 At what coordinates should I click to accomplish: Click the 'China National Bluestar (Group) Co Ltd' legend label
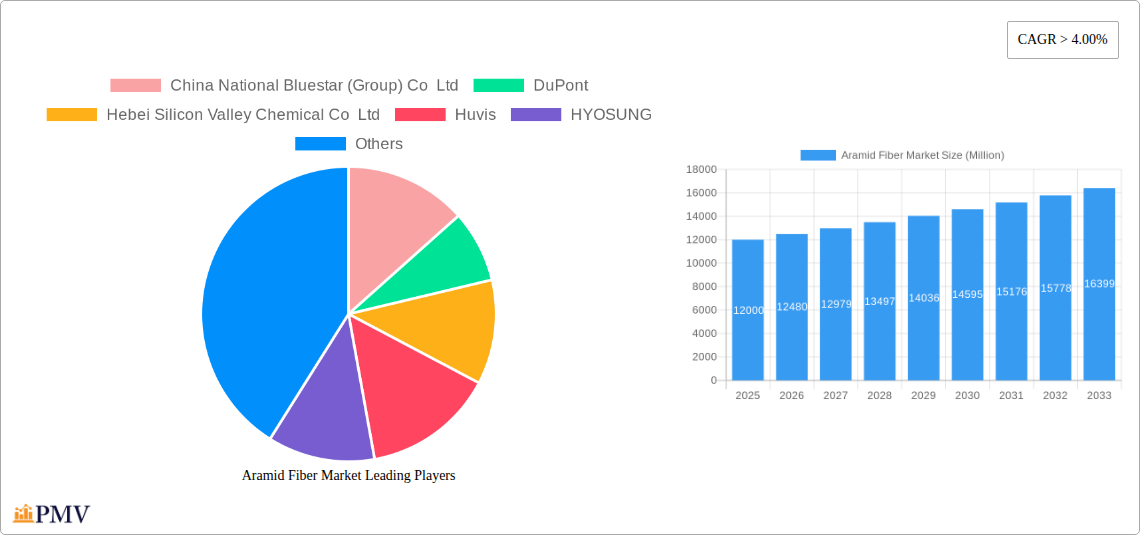(x=314, y=86)
